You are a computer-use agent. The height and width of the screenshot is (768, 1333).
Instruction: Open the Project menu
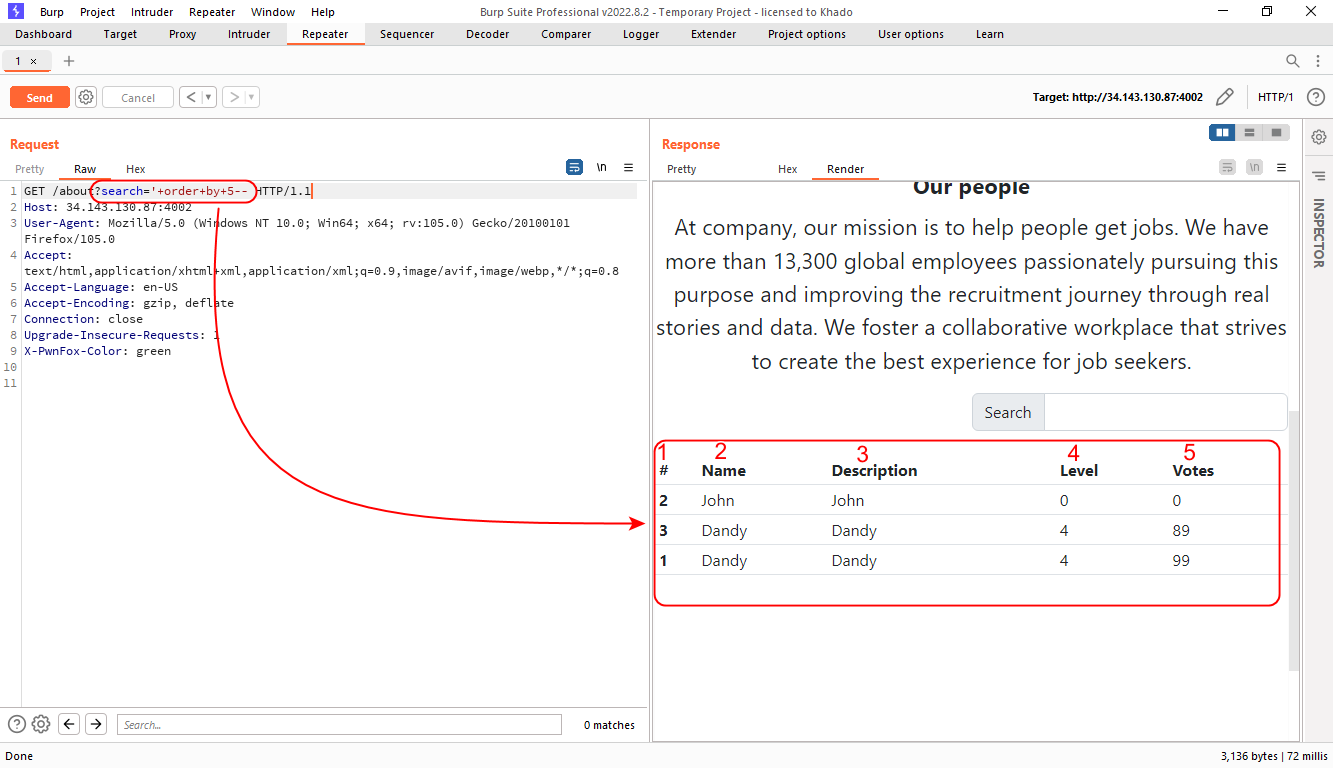[x=97, y=12]
